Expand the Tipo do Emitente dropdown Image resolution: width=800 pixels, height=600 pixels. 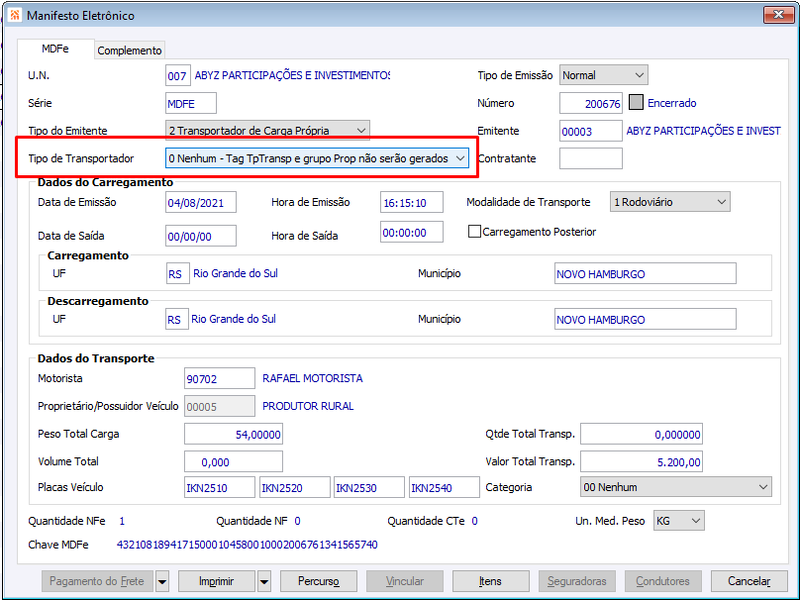[x=267, y=131]
